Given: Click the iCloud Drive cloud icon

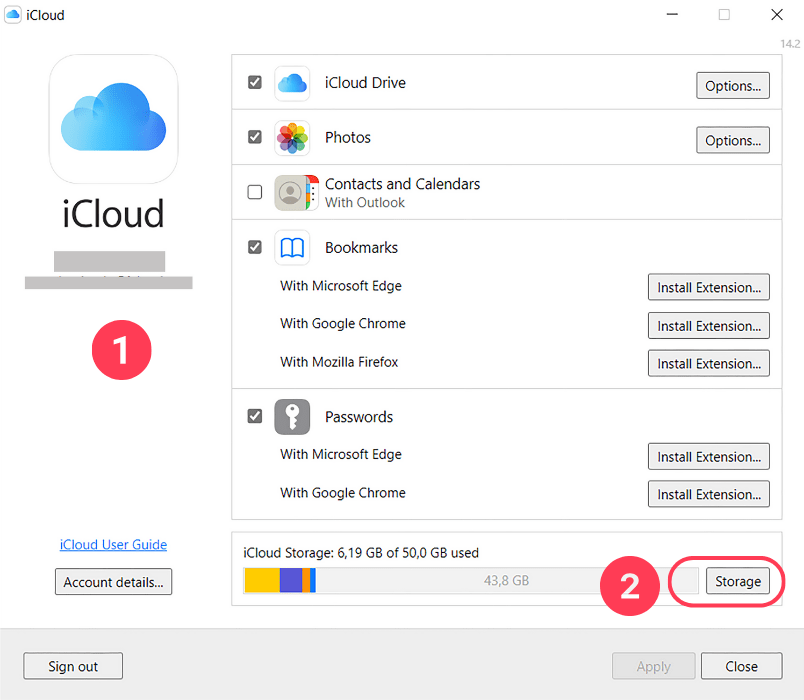Looking at the screenshot, I should pyautogui.click(x=292, y=83).
